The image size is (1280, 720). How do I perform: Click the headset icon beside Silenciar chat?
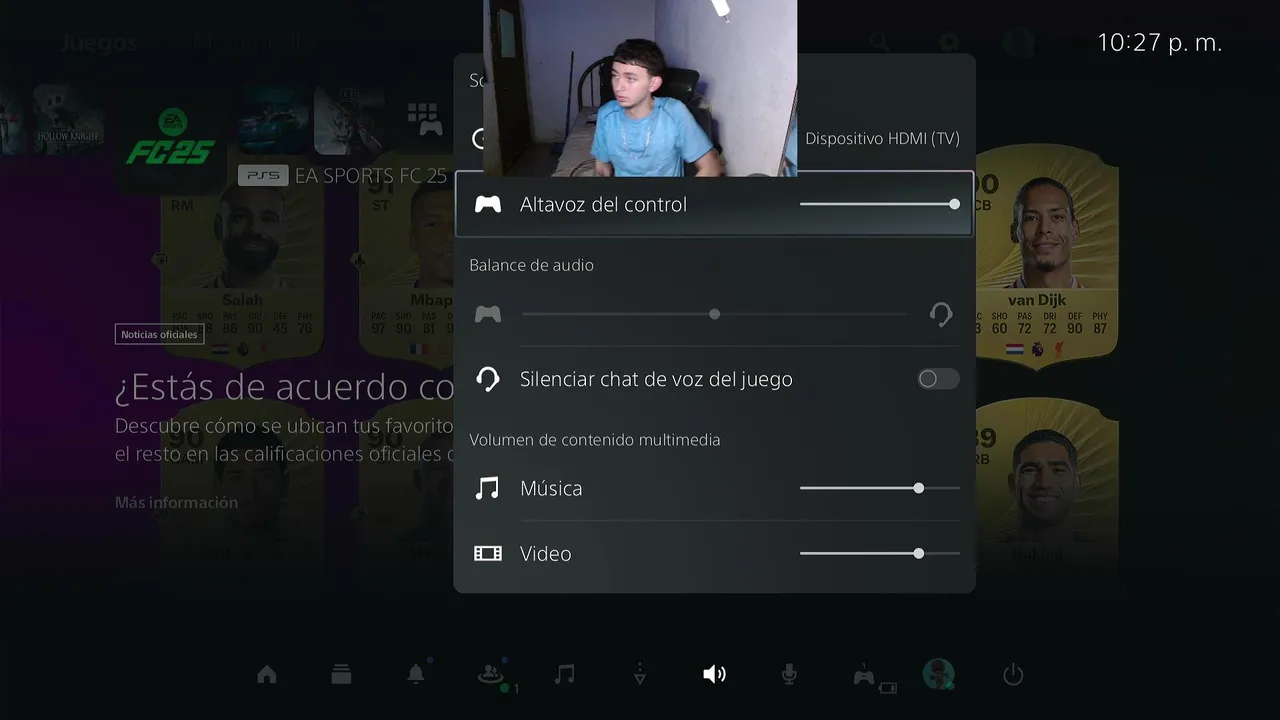(x=488, y=379)
